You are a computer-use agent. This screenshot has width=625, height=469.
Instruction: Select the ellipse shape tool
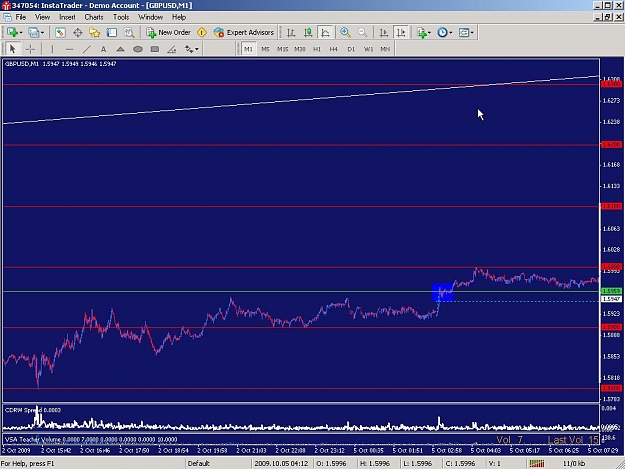point(138,49)
